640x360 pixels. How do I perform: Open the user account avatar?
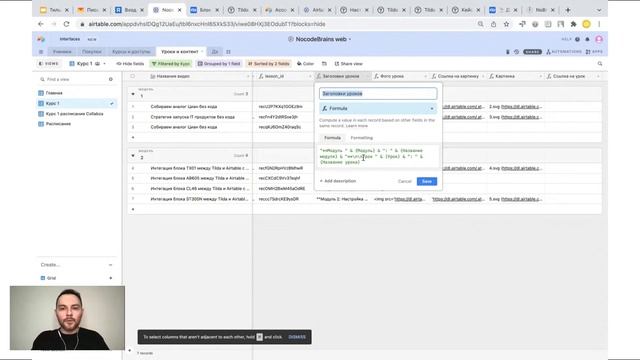point(599,39)
